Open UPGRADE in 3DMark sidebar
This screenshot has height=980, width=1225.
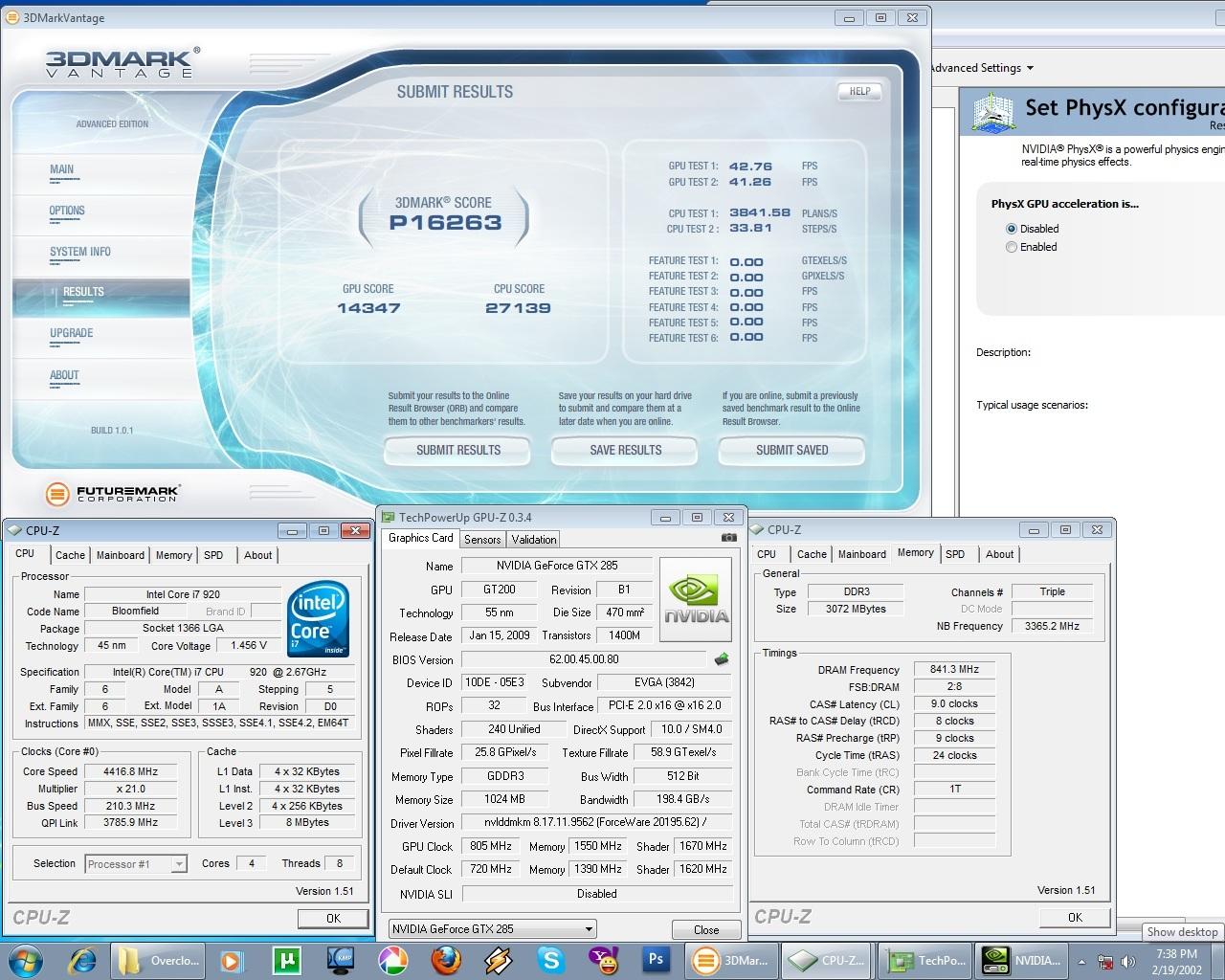pyautogui.click(x=72, y=333)
